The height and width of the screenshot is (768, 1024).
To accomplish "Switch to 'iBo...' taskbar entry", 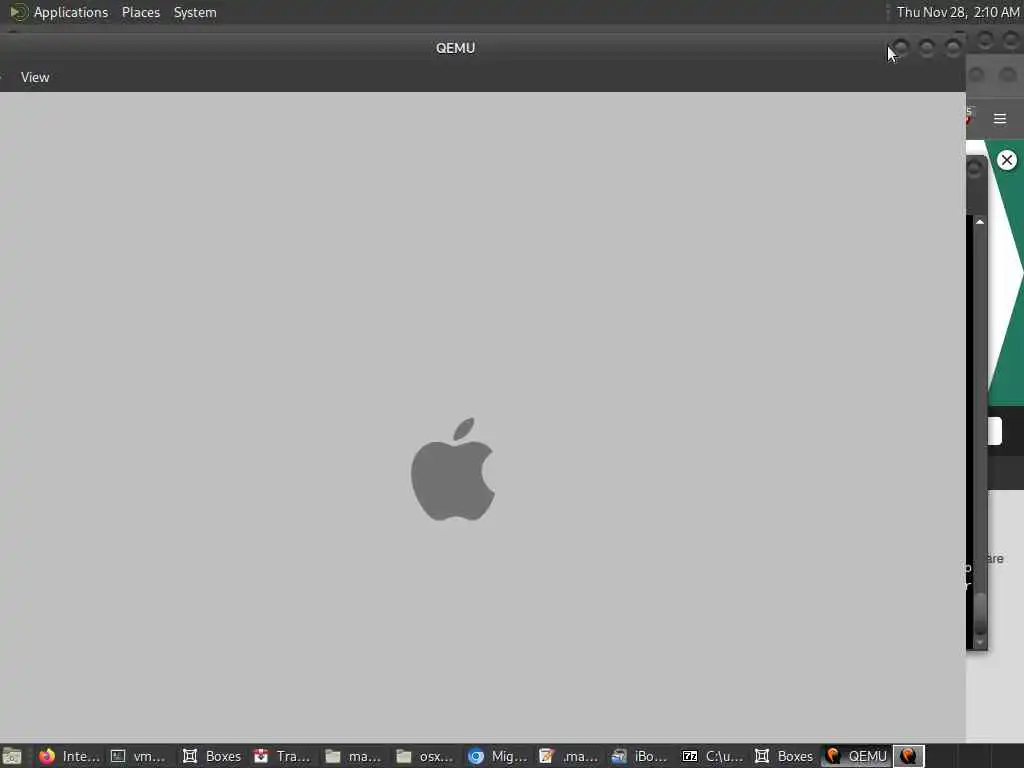I will pos(639,756).
